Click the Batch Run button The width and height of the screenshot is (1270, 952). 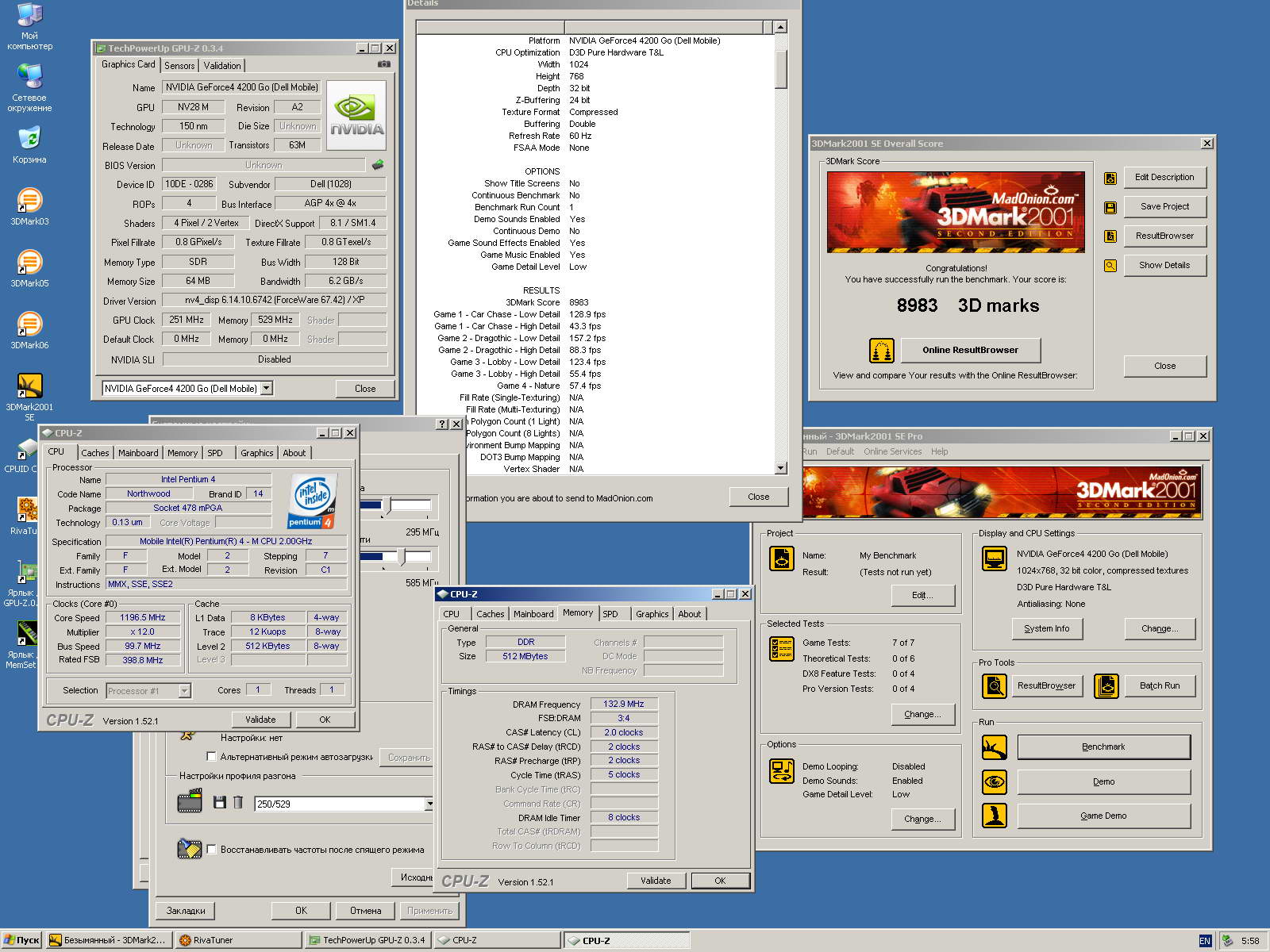pos(1160,686)
